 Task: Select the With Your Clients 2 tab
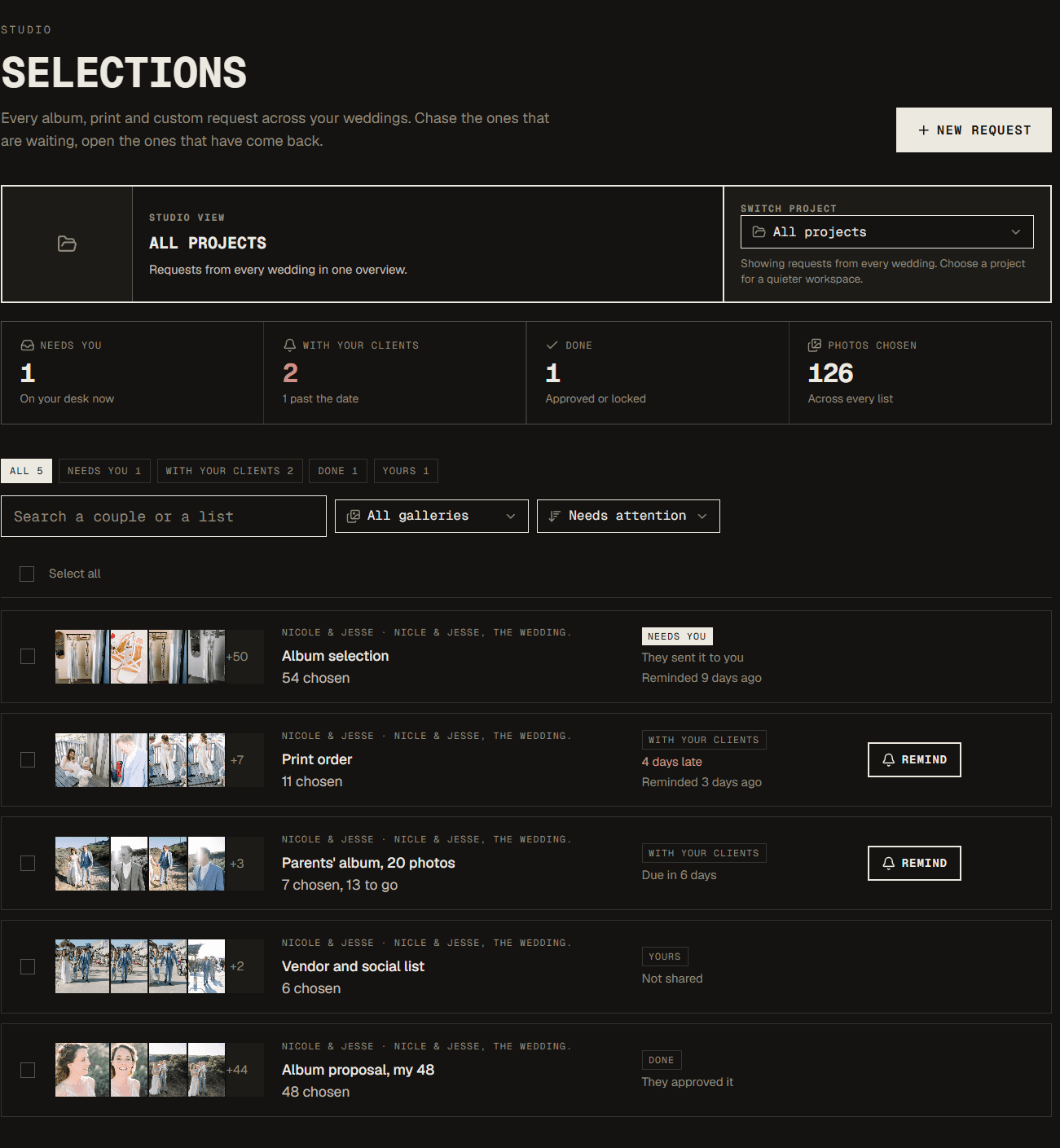pyautogui.click(x=230, y=471)
